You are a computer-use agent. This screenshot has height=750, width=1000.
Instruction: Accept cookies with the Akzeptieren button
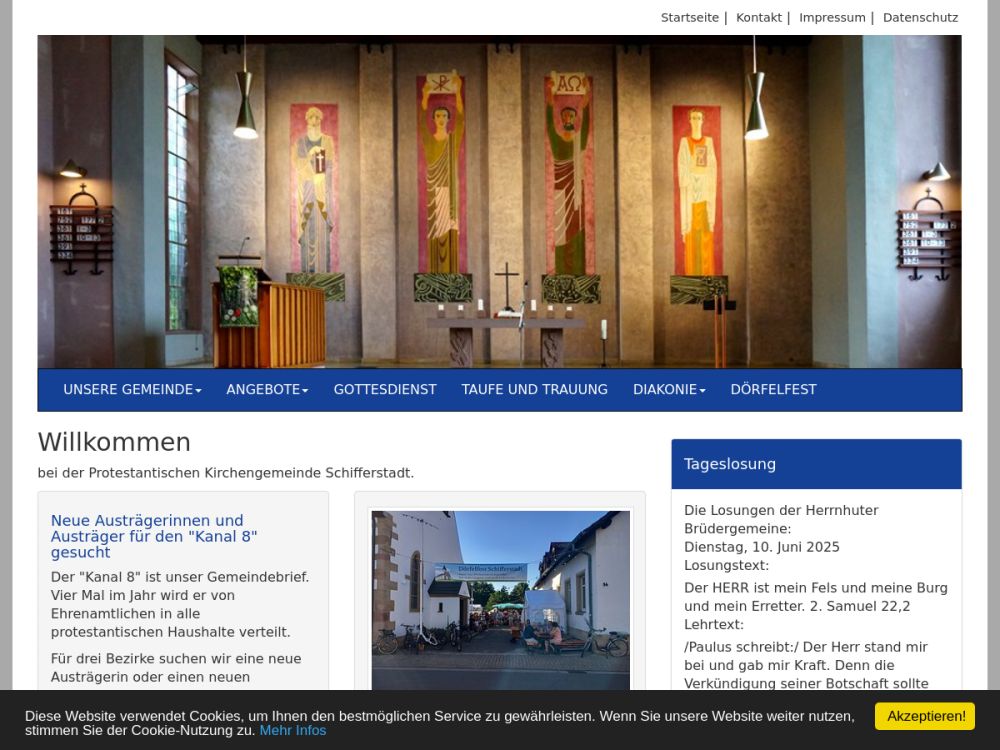tap(924, 716)
